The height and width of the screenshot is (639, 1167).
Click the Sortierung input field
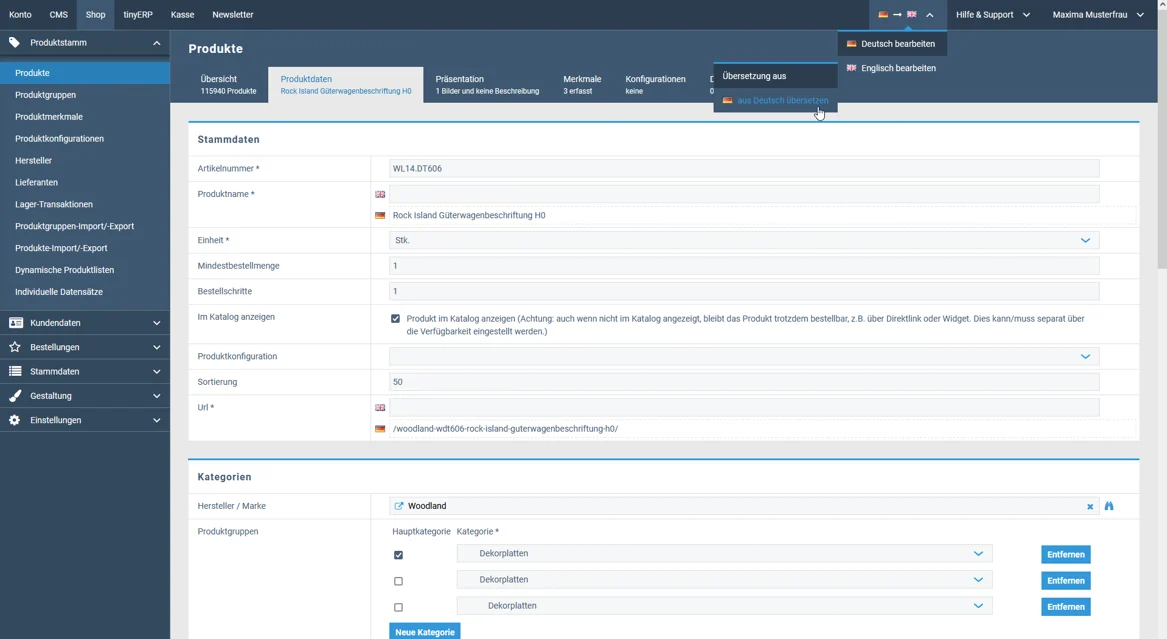coord(744,382)
